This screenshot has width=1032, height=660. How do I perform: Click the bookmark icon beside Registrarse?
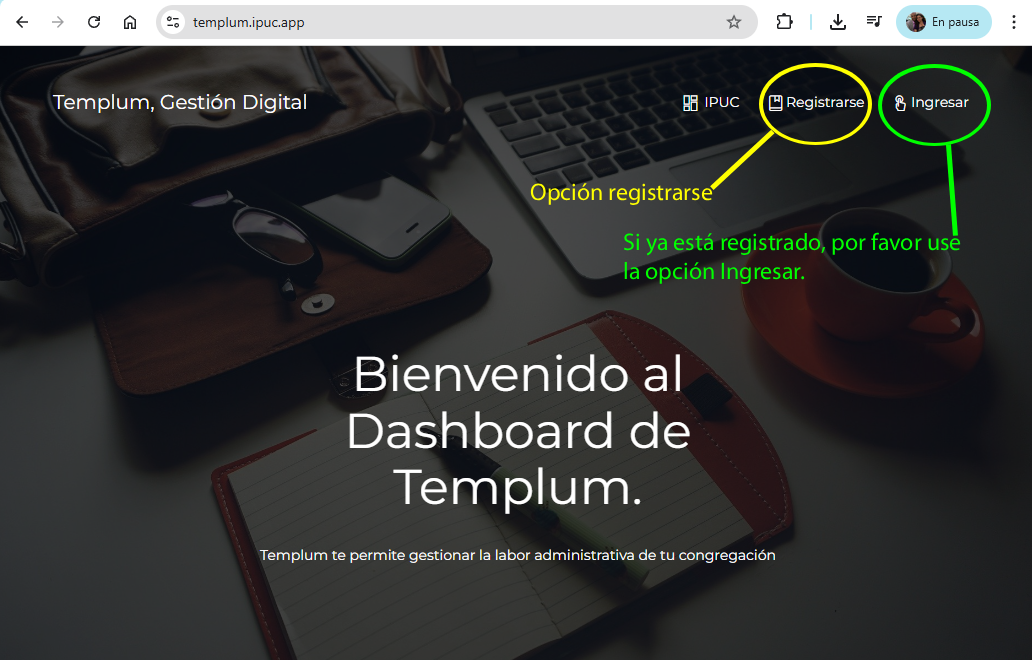(x=775, y=102)
